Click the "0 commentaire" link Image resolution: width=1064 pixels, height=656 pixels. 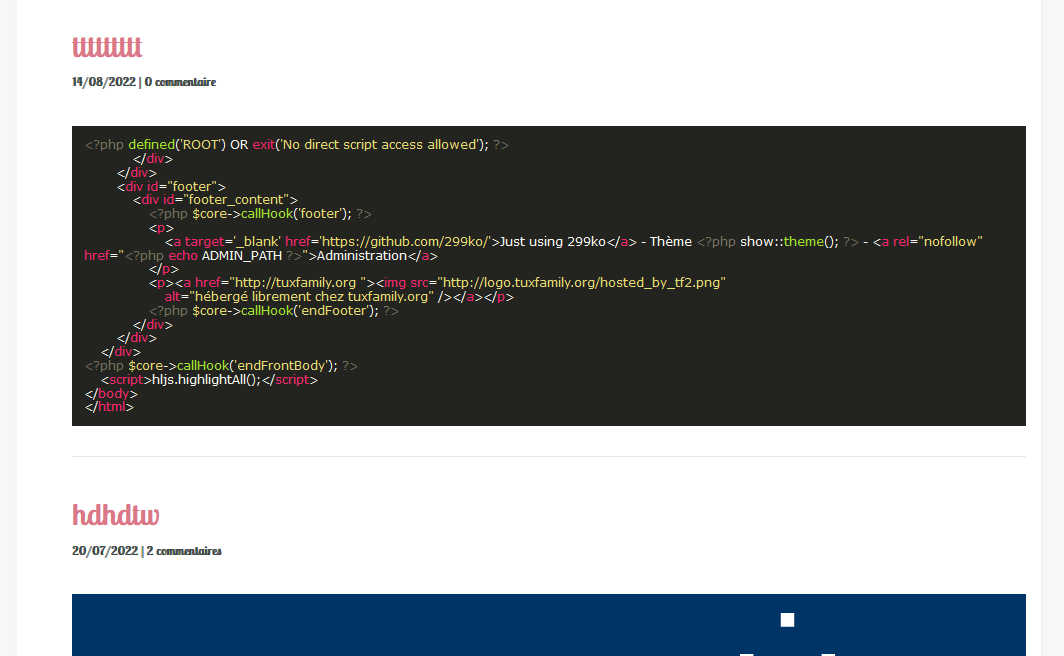point(180,82)
